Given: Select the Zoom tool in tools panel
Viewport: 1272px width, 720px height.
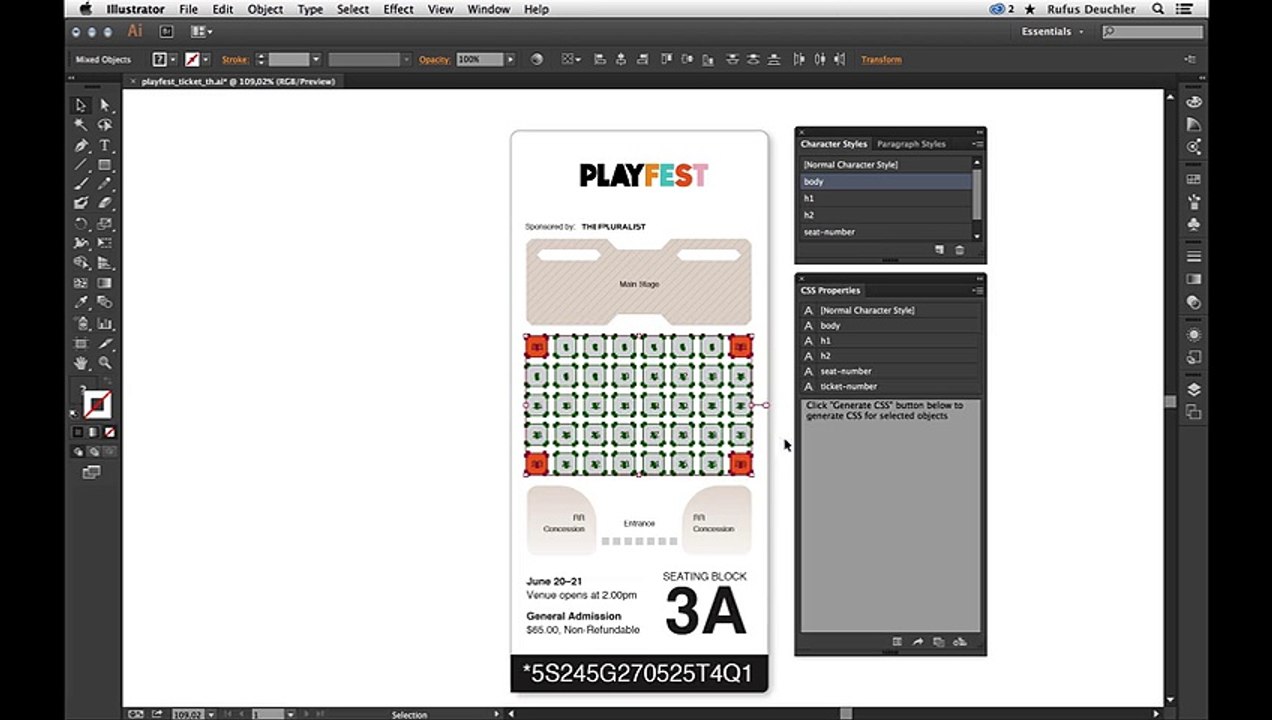Looking at the screenshot, I should click(x=105, y=363).
